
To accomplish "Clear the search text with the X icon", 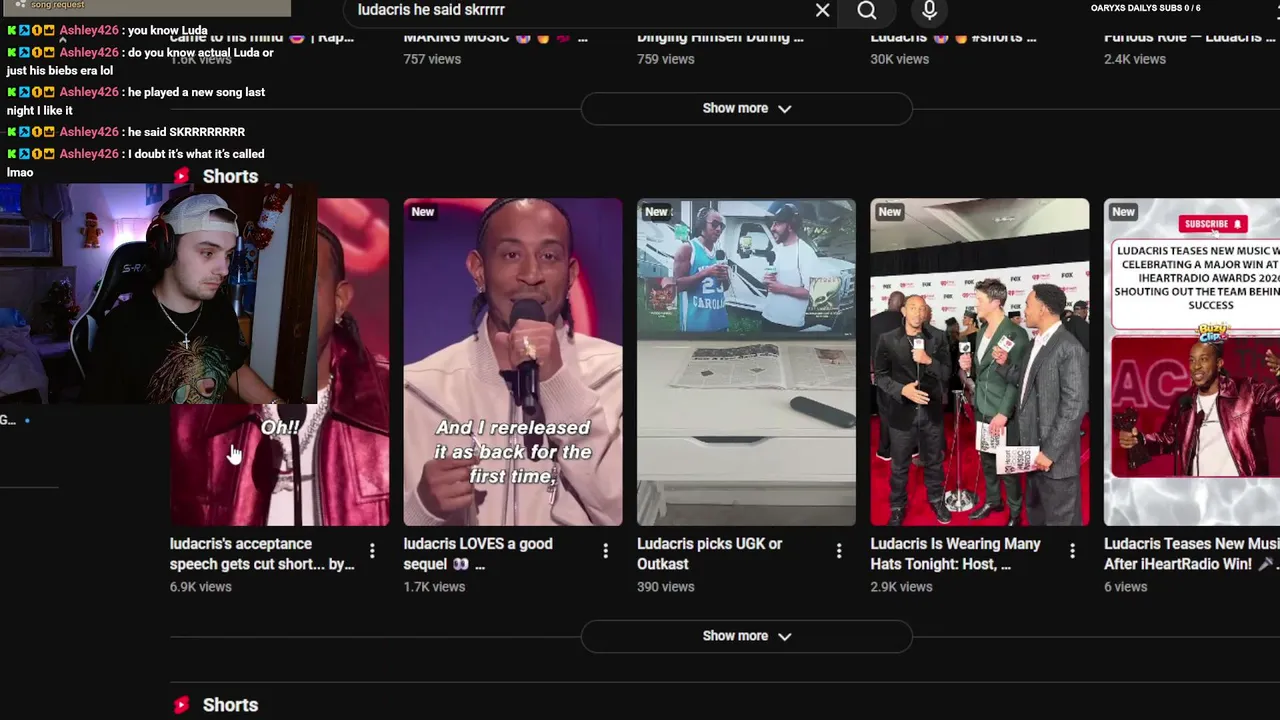I will click(822, 10).
